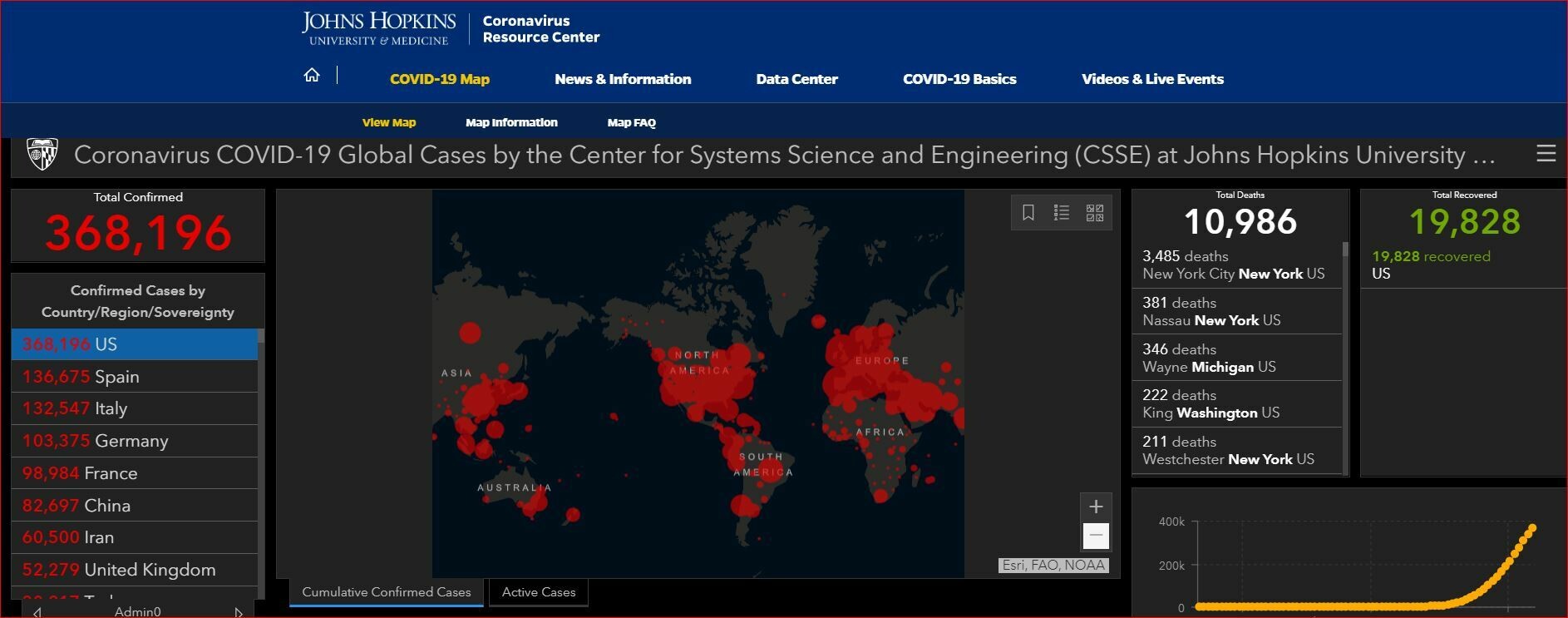1568x618 pixels.
Task: Select Italy with 132,547 cases
Action: [135, 408]
